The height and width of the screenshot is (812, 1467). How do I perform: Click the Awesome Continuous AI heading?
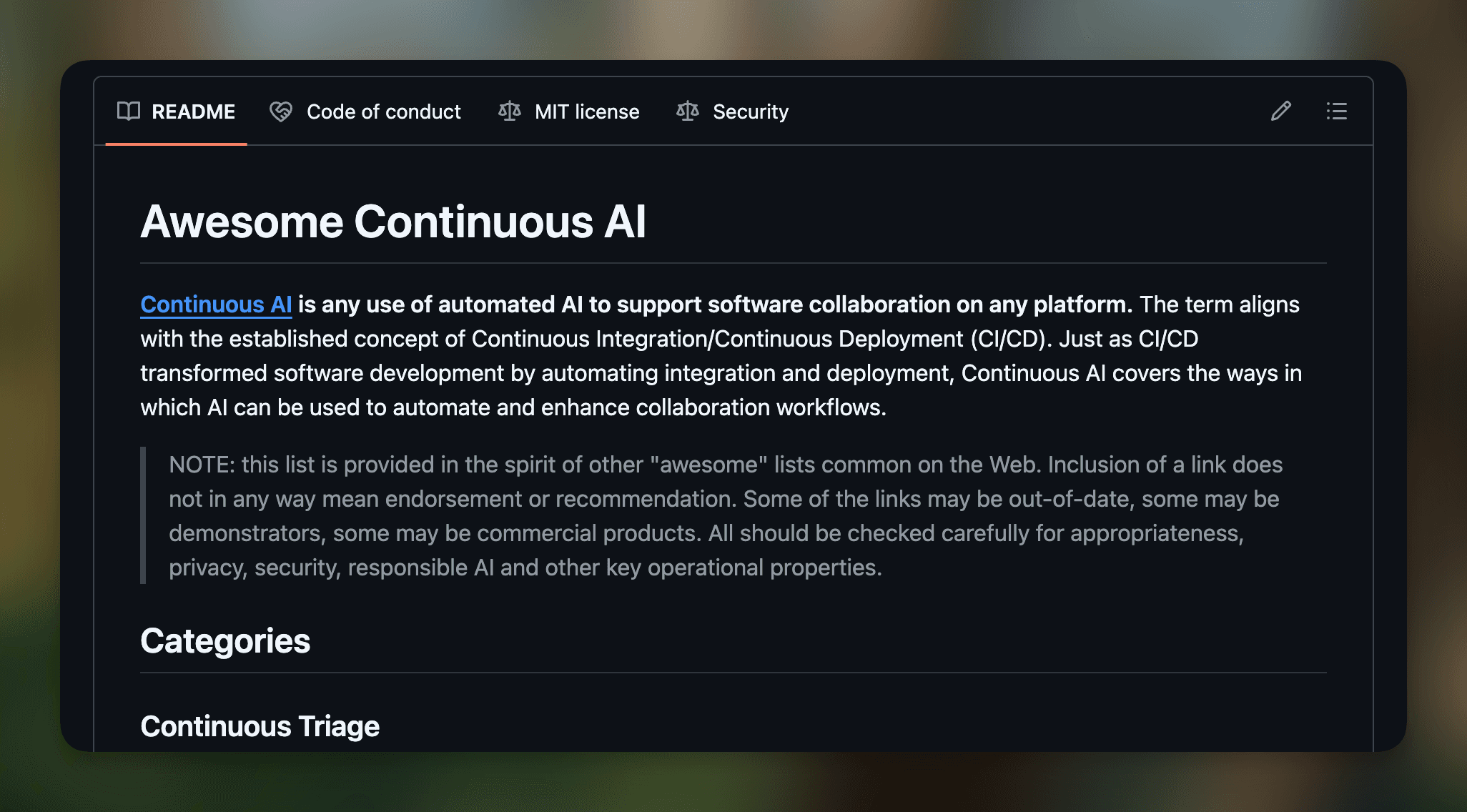(394, 222)
